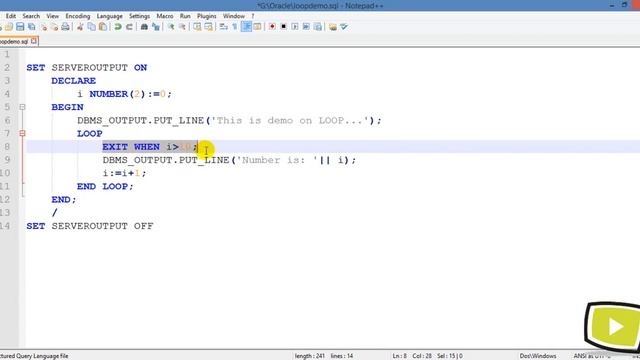Play back the recorded macro icon
This screenshot has height=360, width=640.
click(x=295, y=27)
